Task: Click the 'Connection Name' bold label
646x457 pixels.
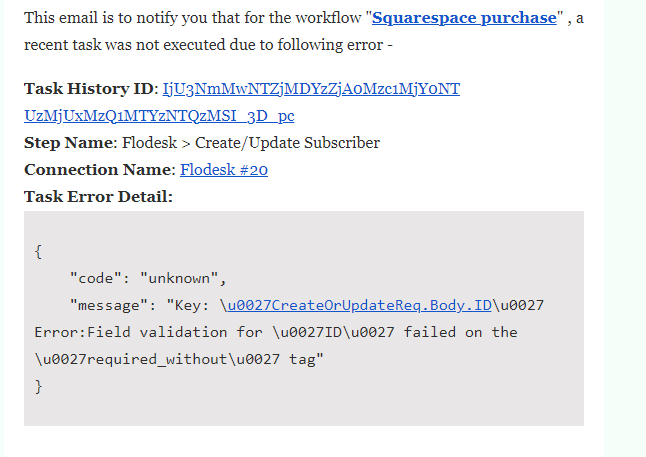Action: coord(97,170)
